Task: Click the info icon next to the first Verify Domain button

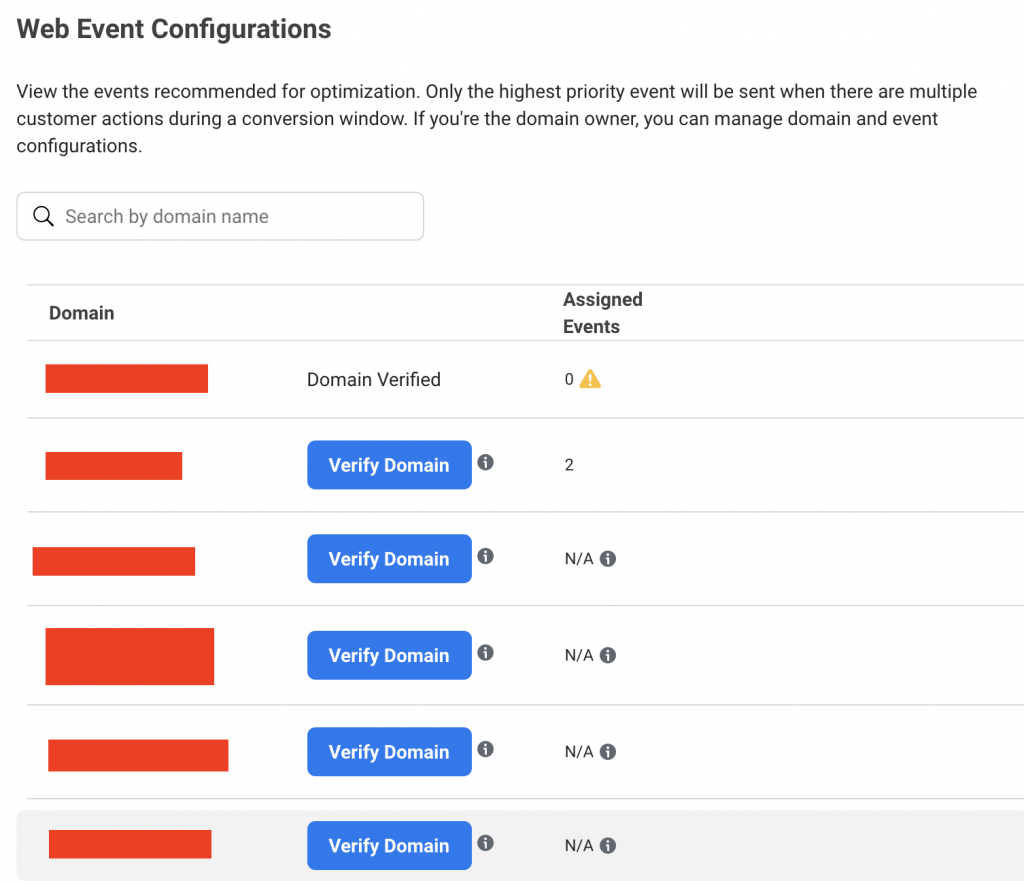Action: click(x=485, y=462)
